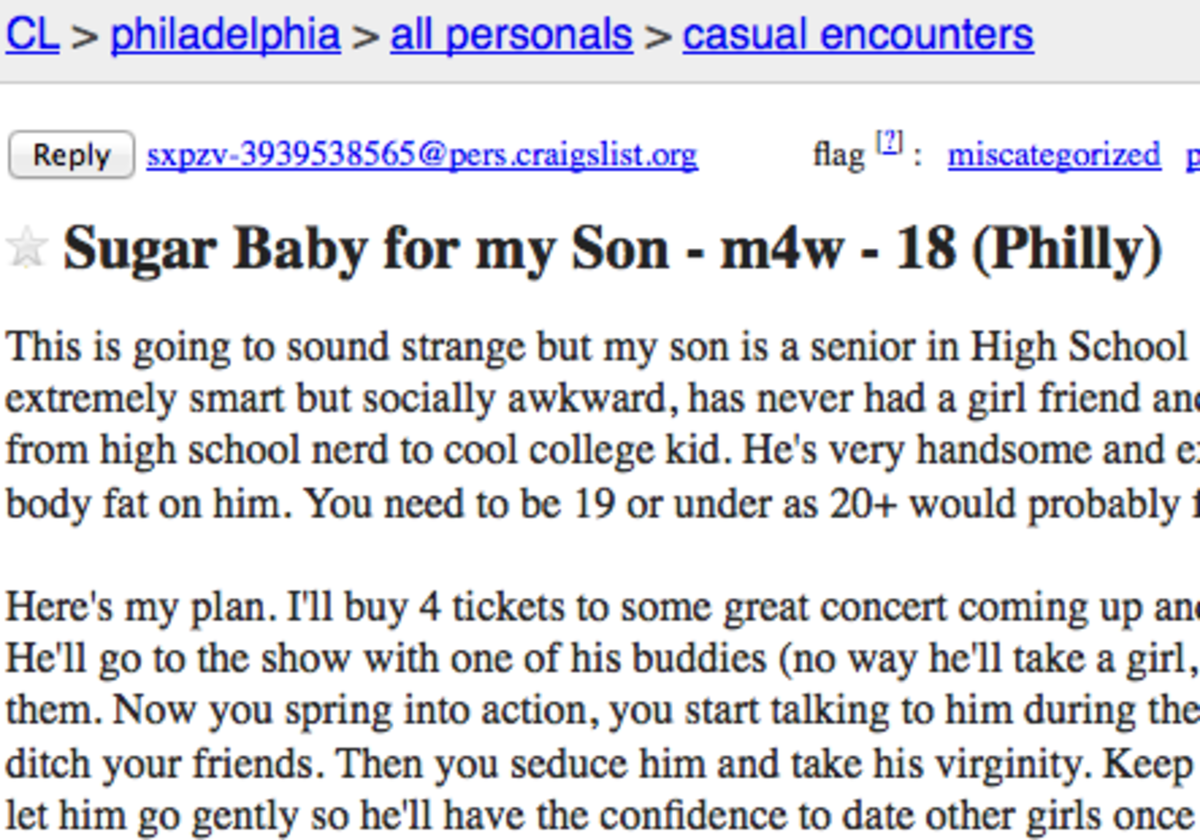The height and width of the screenshot is (840, 1200).
Task: Click the posting title heading
Action: click(x=612, y=249)
